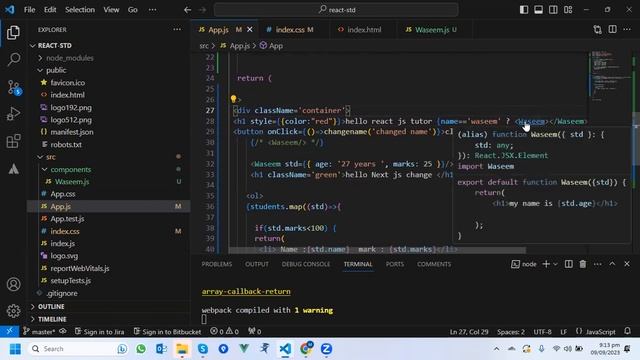640x360 pixels.
Task: Open Windows Start menu
Action: click(15, 349)
